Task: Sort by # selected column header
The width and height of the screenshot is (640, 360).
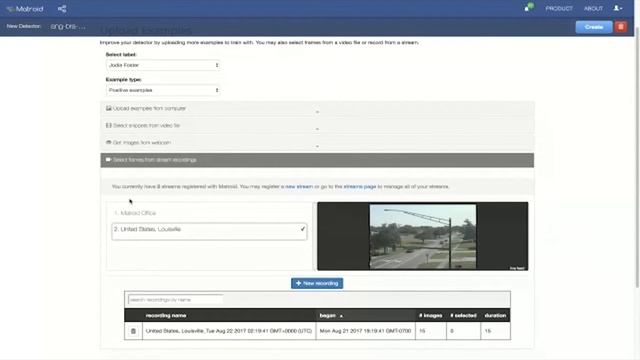Action: click(463, 316)
